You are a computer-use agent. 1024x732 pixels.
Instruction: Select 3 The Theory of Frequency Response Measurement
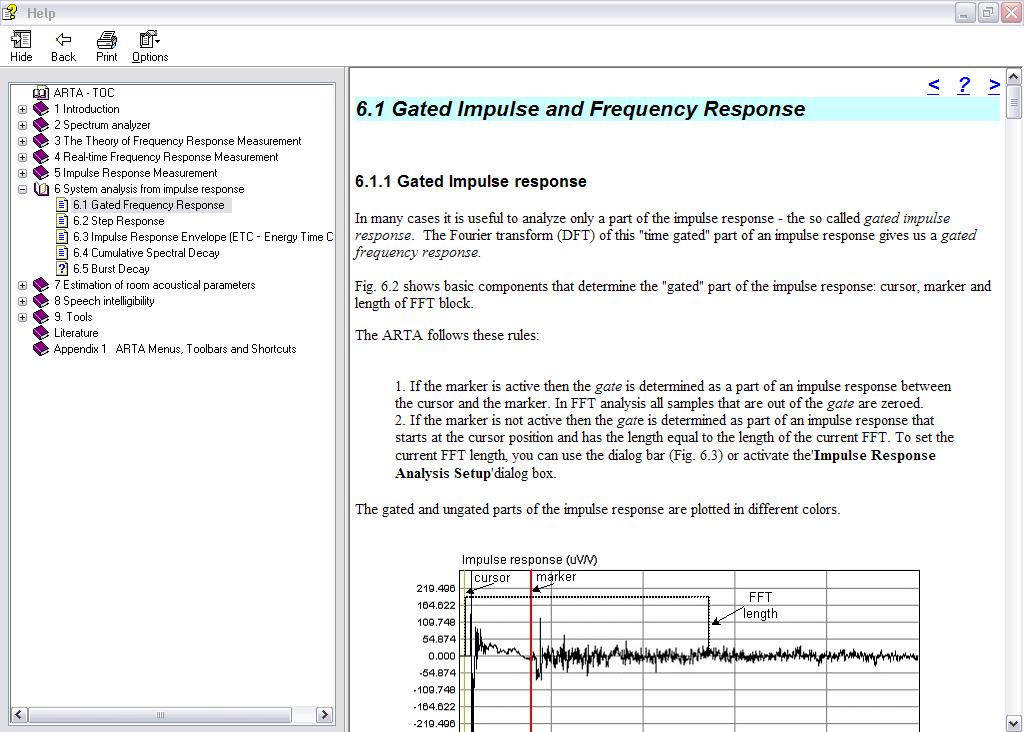click(x=178, y=141)
